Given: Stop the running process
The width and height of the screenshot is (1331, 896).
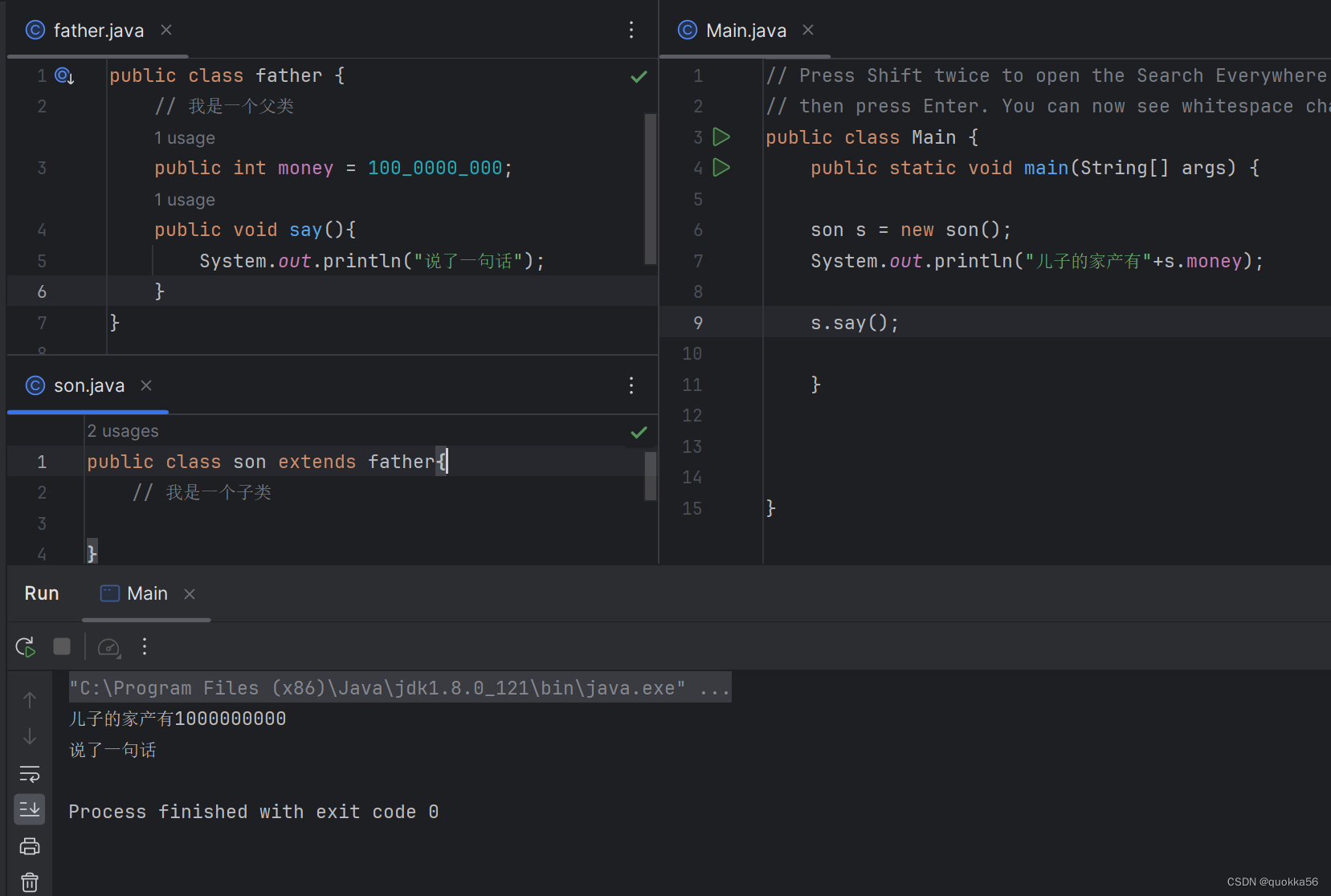Looking at the screenshot, I should pyautogui.click(x=62, y=646).
